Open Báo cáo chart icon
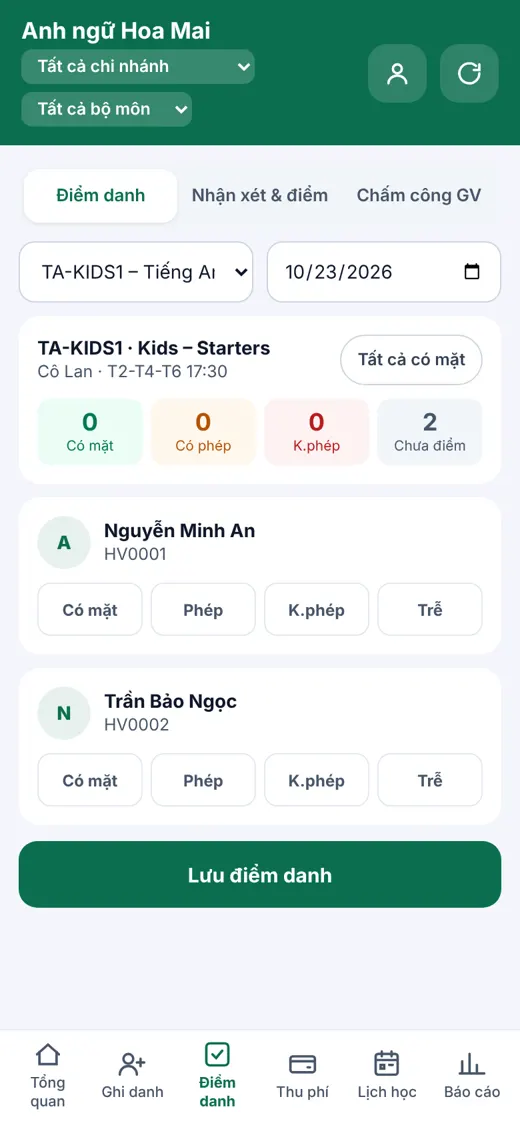The width and height of the screenshot is (520, 1125). coord(471,1063)
